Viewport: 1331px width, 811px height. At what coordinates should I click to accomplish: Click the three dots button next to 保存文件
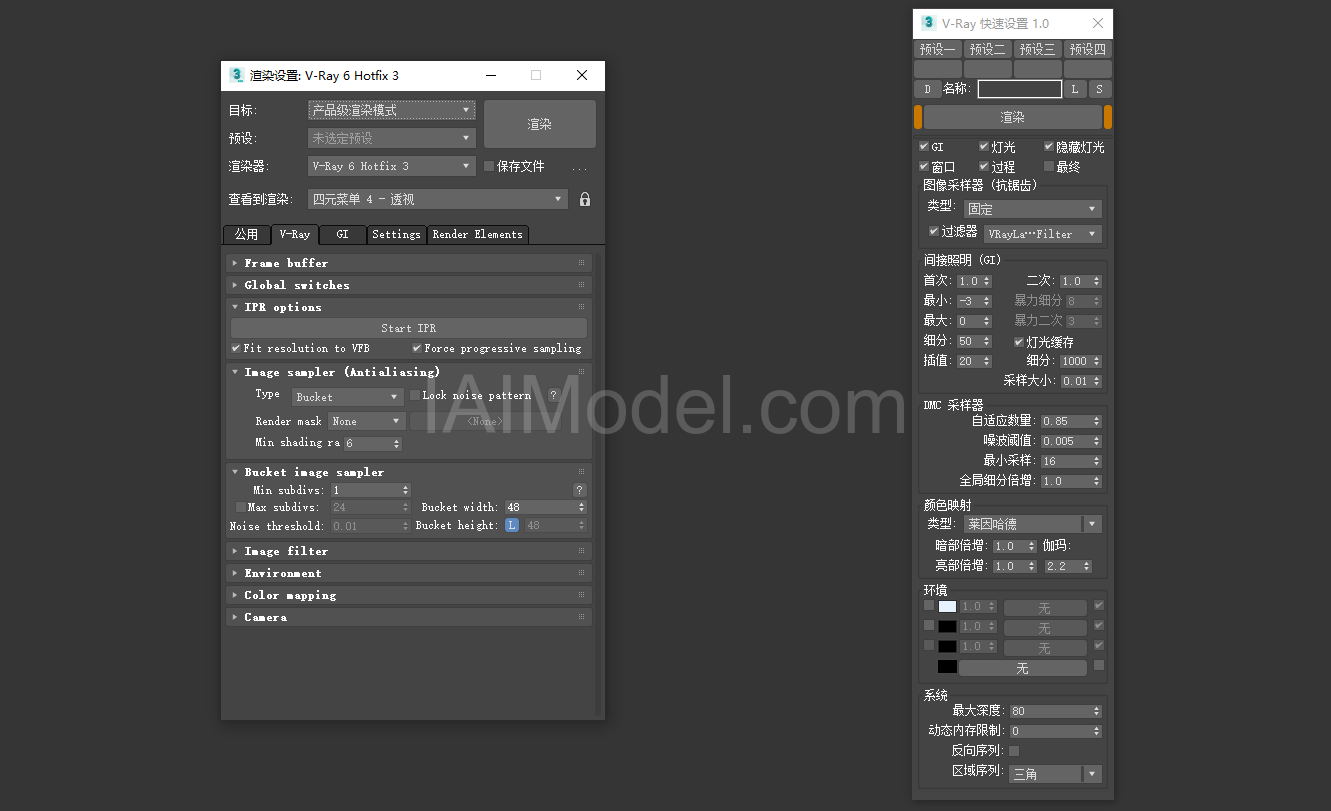tap(580, 167)
